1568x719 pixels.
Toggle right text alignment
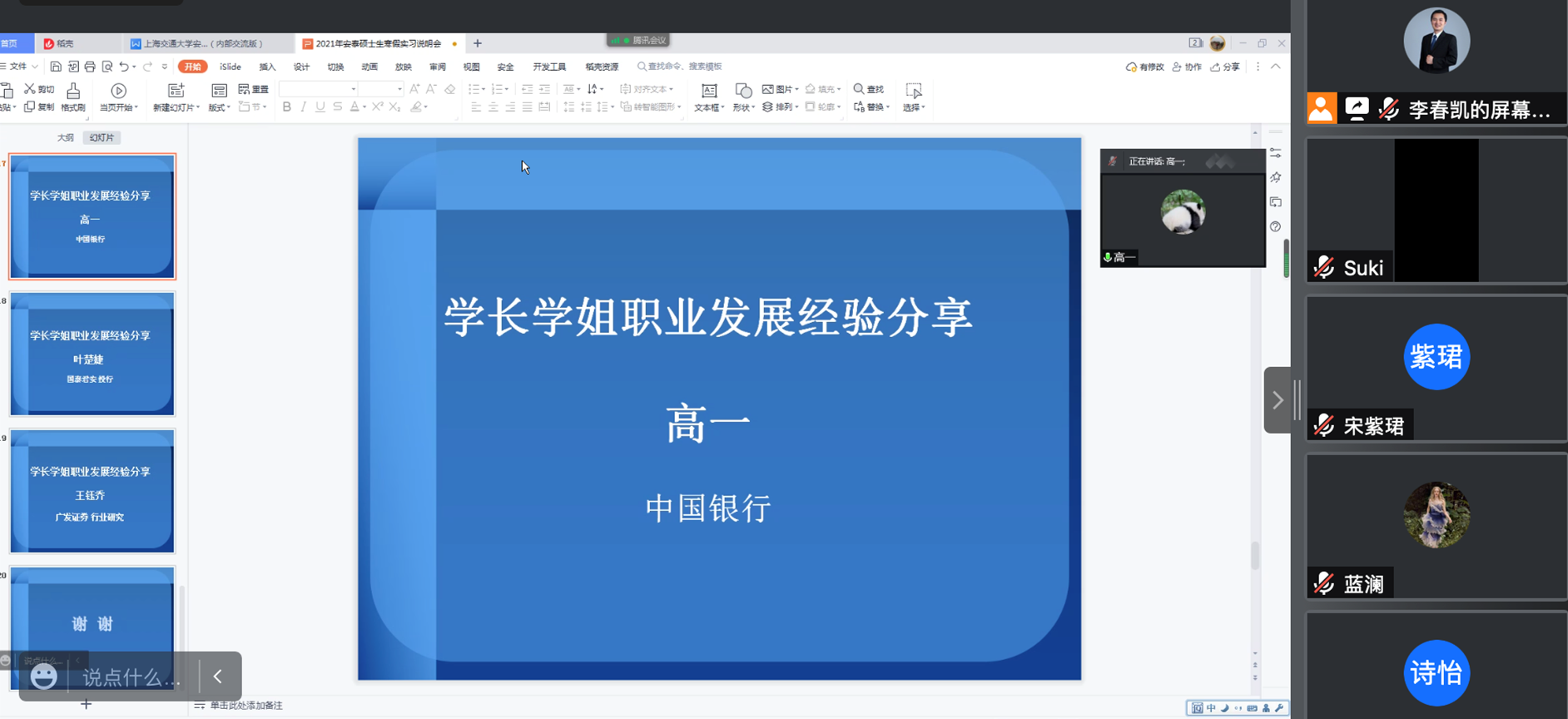click(x=510, y=107)
